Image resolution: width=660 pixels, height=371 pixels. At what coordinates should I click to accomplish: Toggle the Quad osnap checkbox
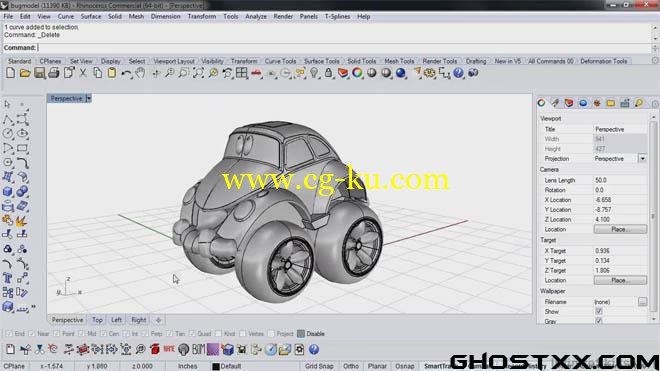coord(192,334)
